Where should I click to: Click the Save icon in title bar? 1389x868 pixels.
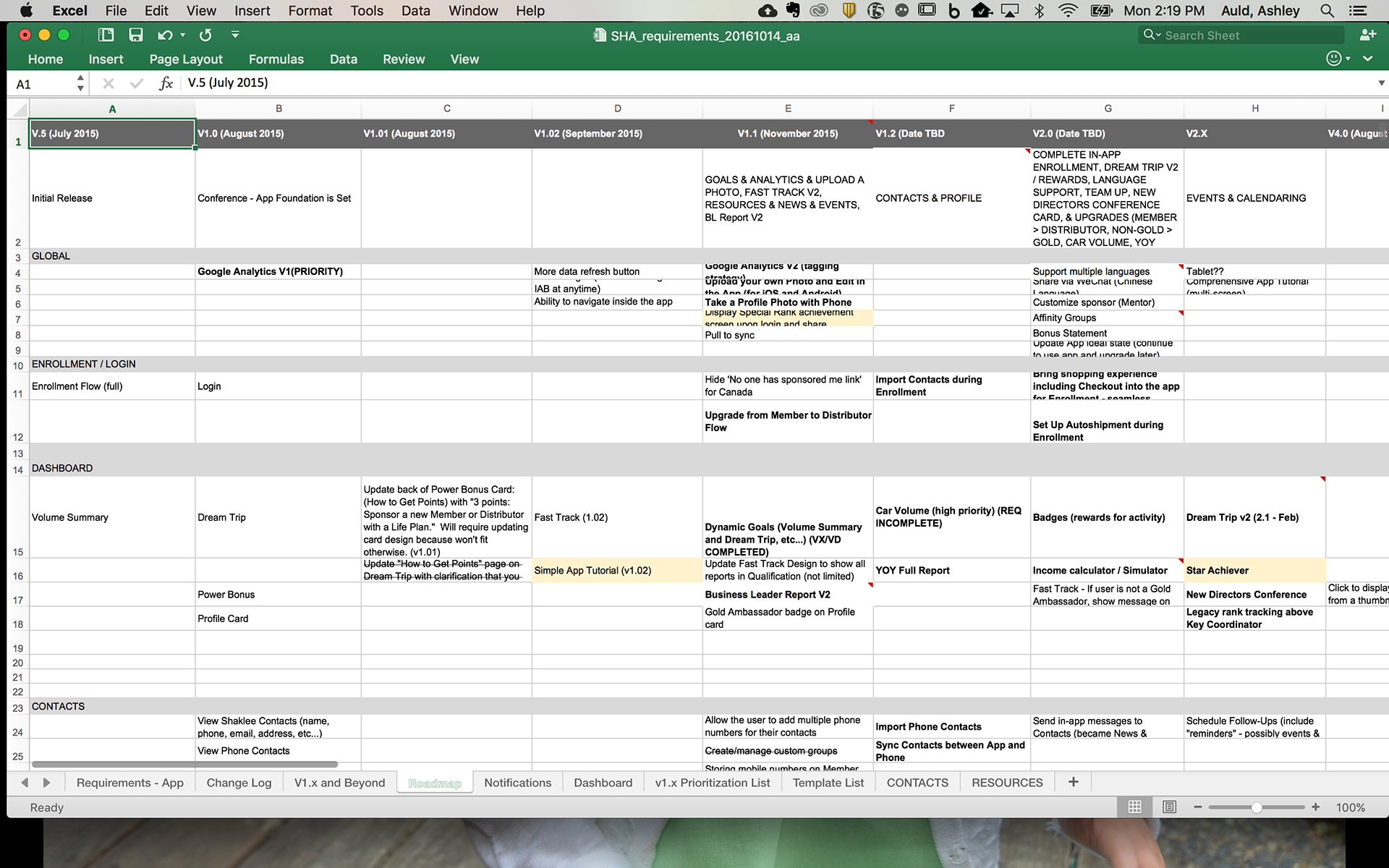[x=135, y=35]
